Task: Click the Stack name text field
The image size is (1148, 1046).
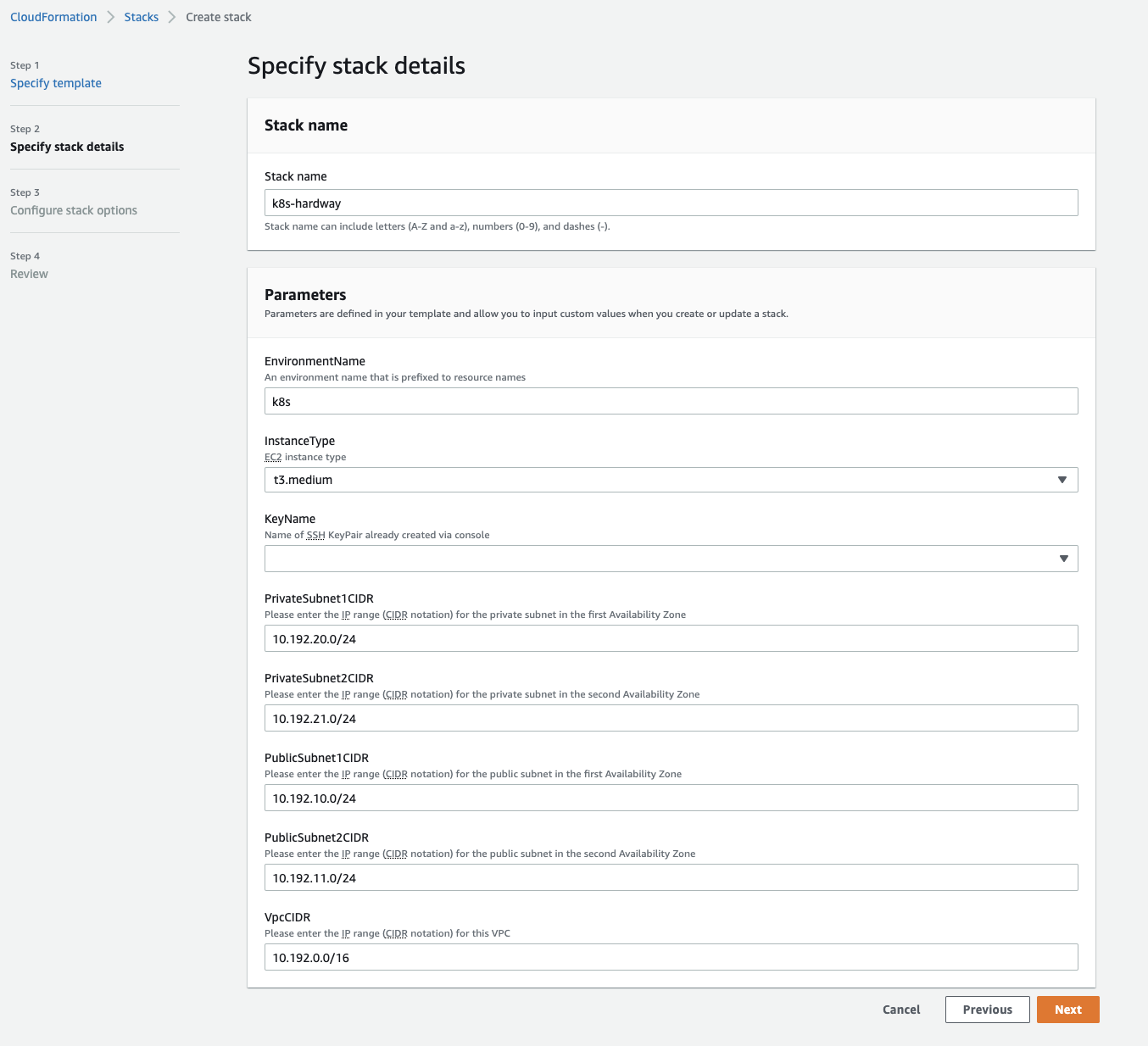Action: (x=671, y=203)
